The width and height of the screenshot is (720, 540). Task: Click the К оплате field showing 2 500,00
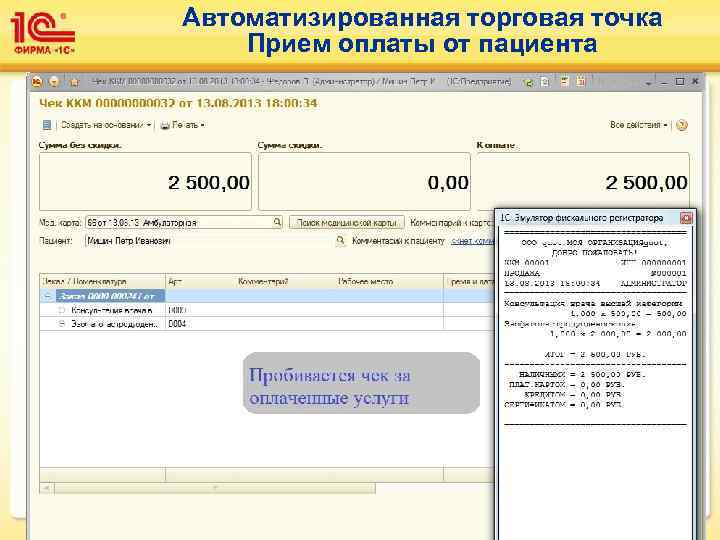583,182
